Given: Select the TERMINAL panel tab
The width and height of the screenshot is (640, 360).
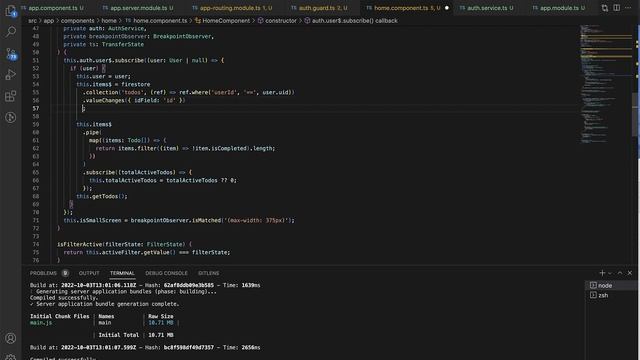Looking at the screenshot, I should pos(122,273).
